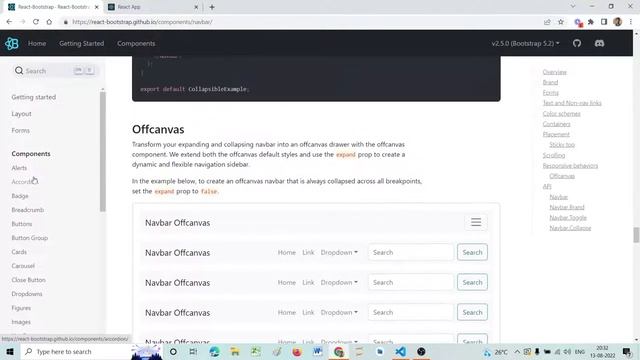Click the browser home icon
Screen dimensions: 640x360
49,22
